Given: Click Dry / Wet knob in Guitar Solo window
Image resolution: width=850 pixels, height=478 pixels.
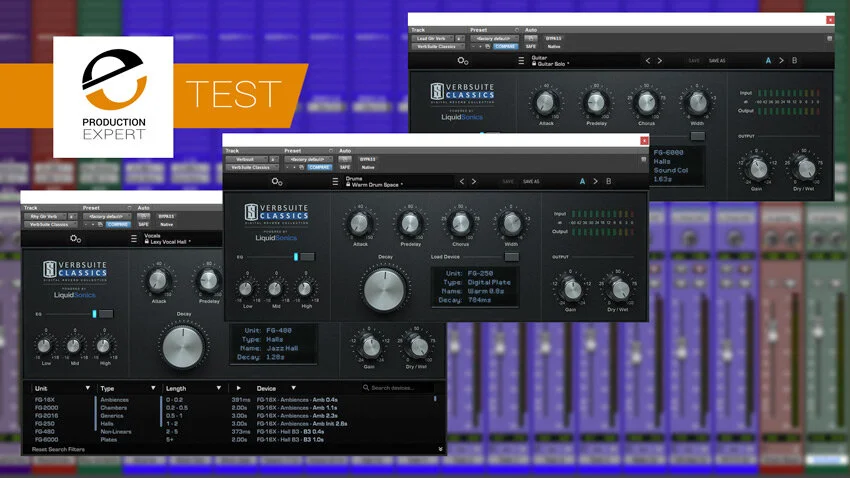Looking at the screenshot, I should (x=804, y=169).
